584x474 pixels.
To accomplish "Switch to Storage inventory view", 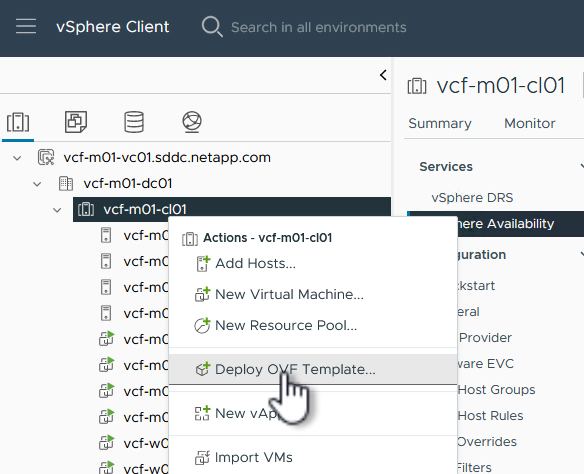I will (134, 122).
